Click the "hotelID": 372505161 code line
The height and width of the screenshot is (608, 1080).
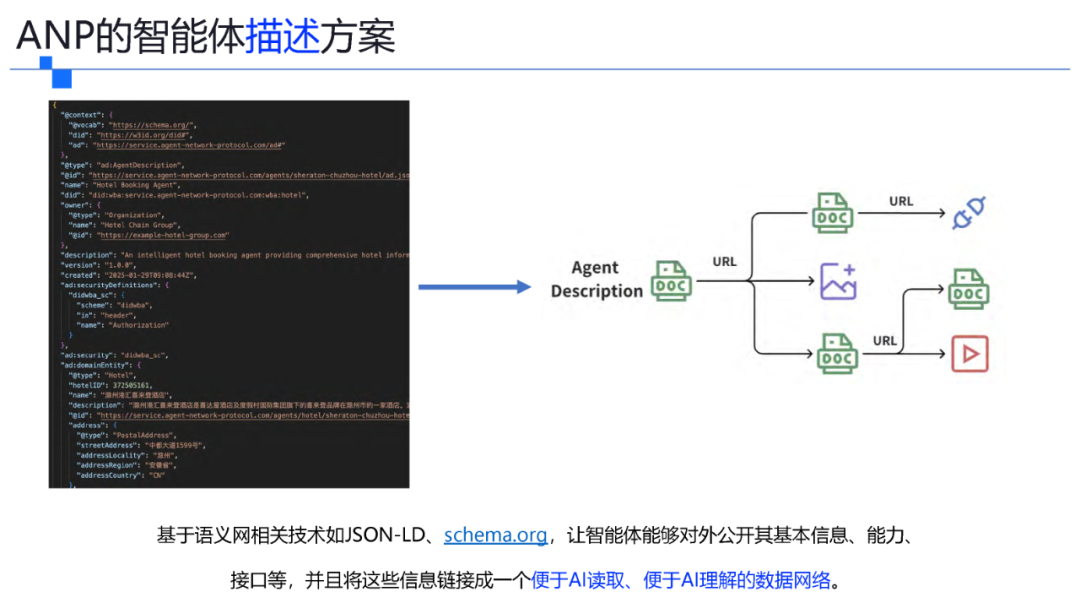[110, 386]
